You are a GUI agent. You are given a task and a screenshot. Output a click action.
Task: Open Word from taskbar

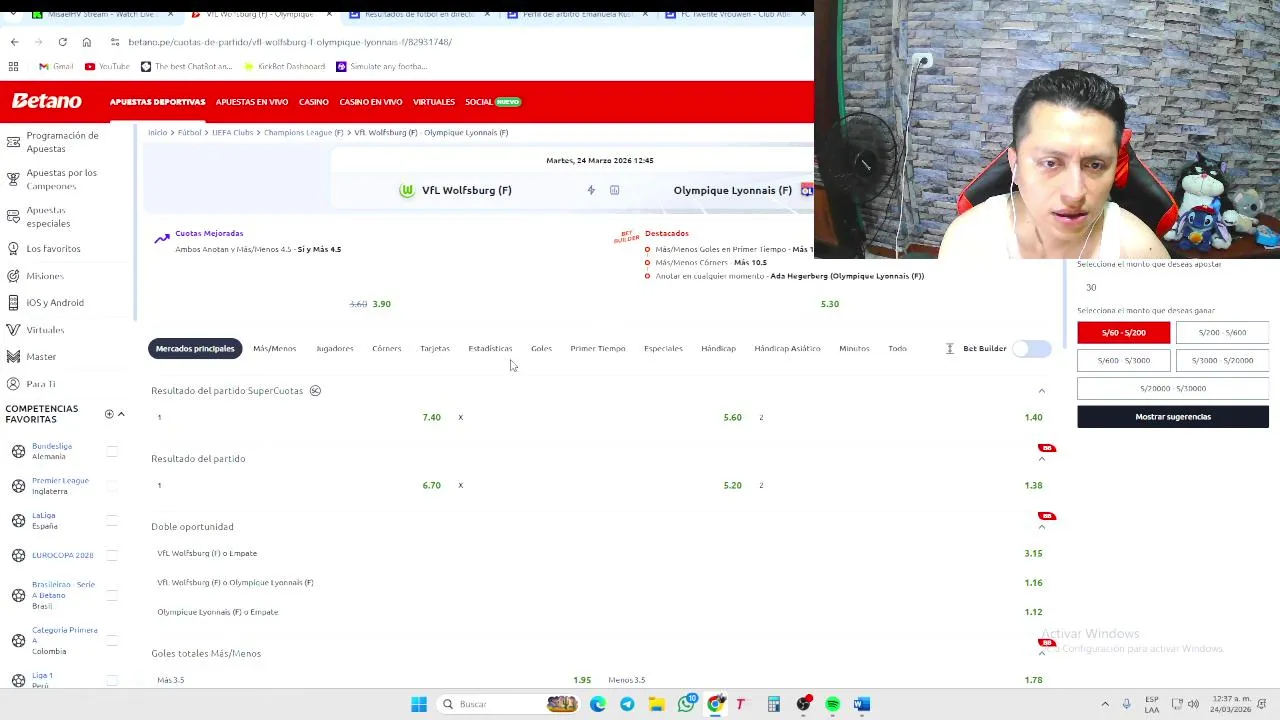pyautogui.click(x=861, y=704)
